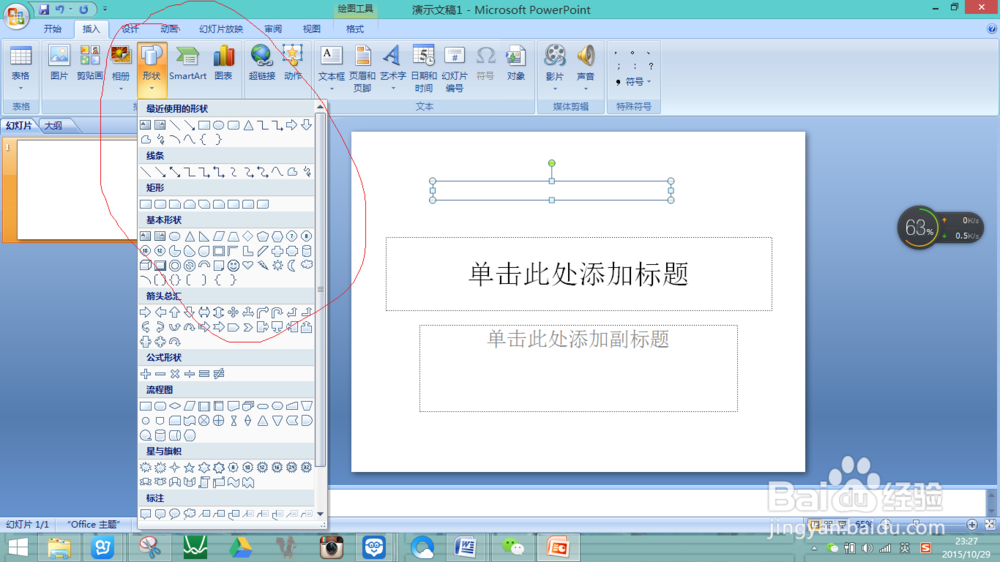Screen dimensions: 1000x562
Task: Click the 单击此处添加副标题 subtitle placeholder
Action: (x=578, y=368)
